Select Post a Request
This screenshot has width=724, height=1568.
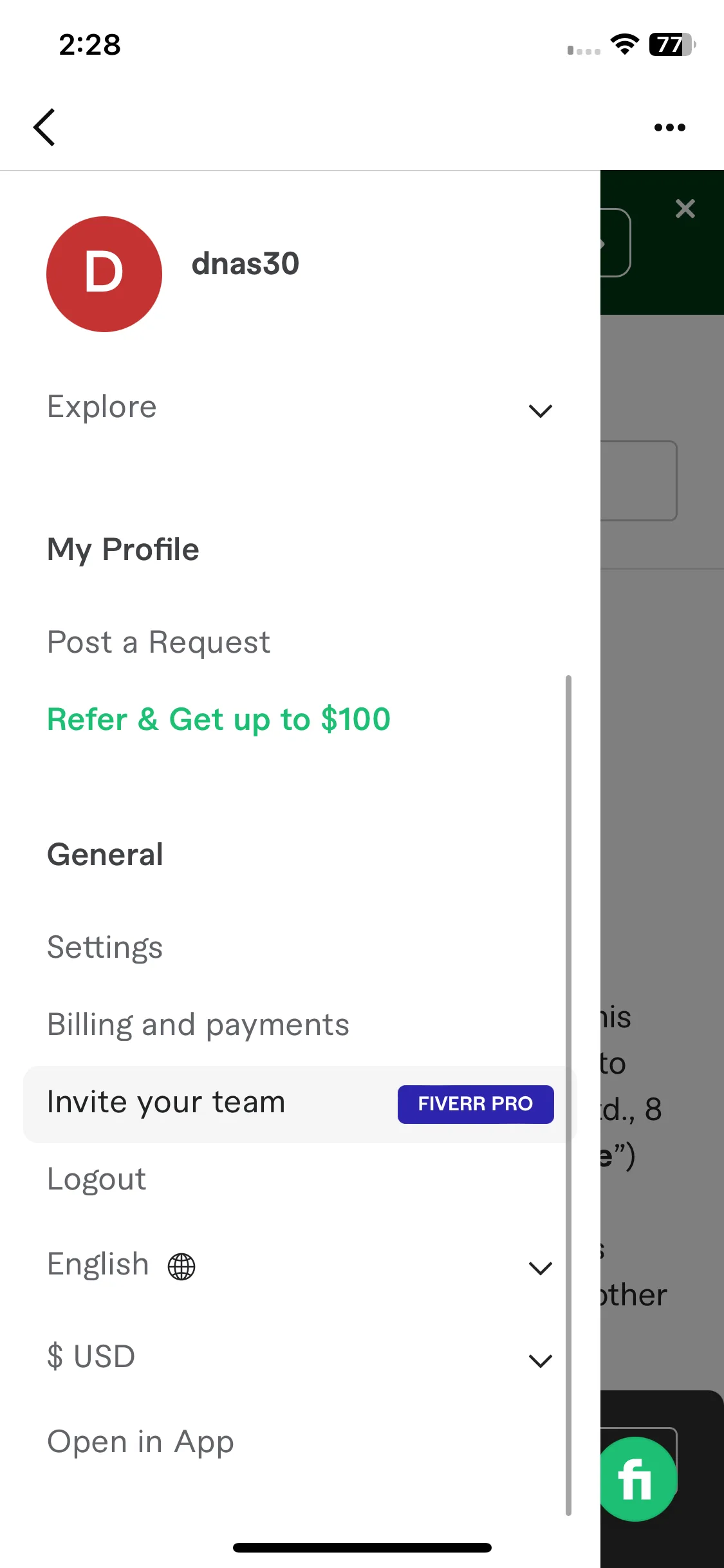coord(159,642)
